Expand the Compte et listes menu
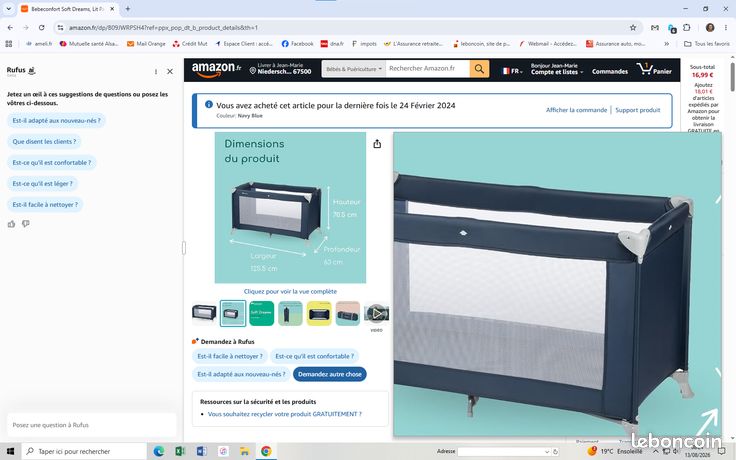The width and height of the screenshot is (736, 460). pyautogui.click(x=557, y=69)
